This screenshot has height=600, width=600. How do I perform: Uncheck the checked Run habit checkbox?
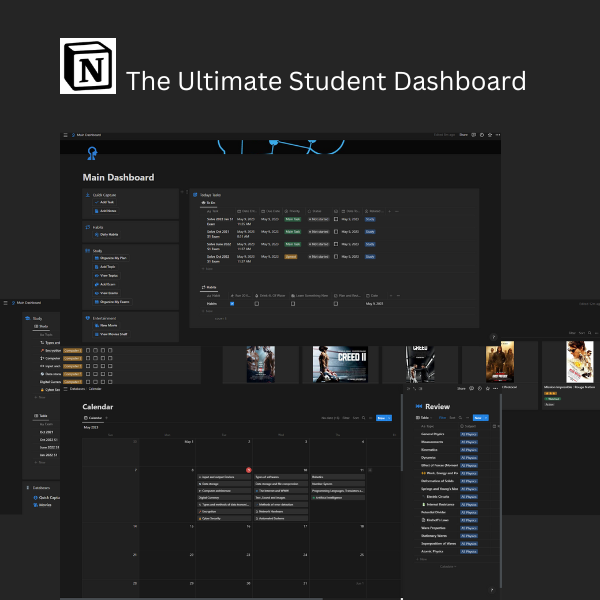coord(232,303)
